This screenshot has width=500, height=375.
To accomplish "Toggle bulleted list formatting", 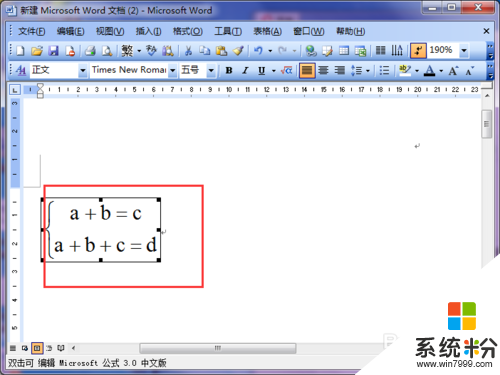I will click(384, 71).
